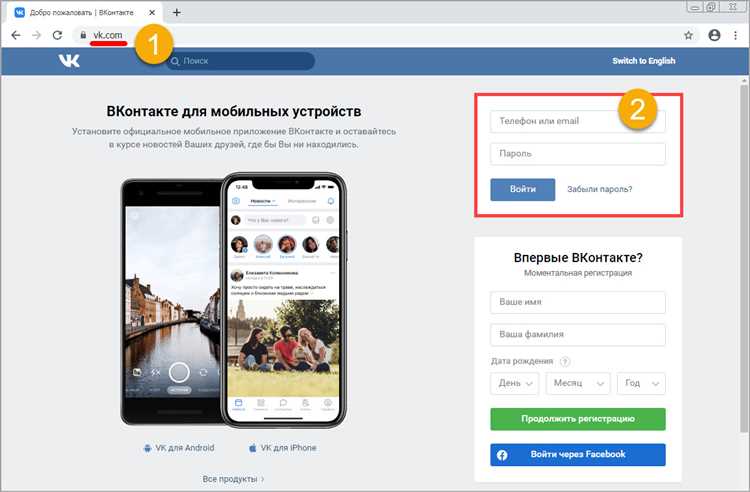Click the Ваша фамилия field
This screenshot has height=492, width=750.
click(578, 335)
